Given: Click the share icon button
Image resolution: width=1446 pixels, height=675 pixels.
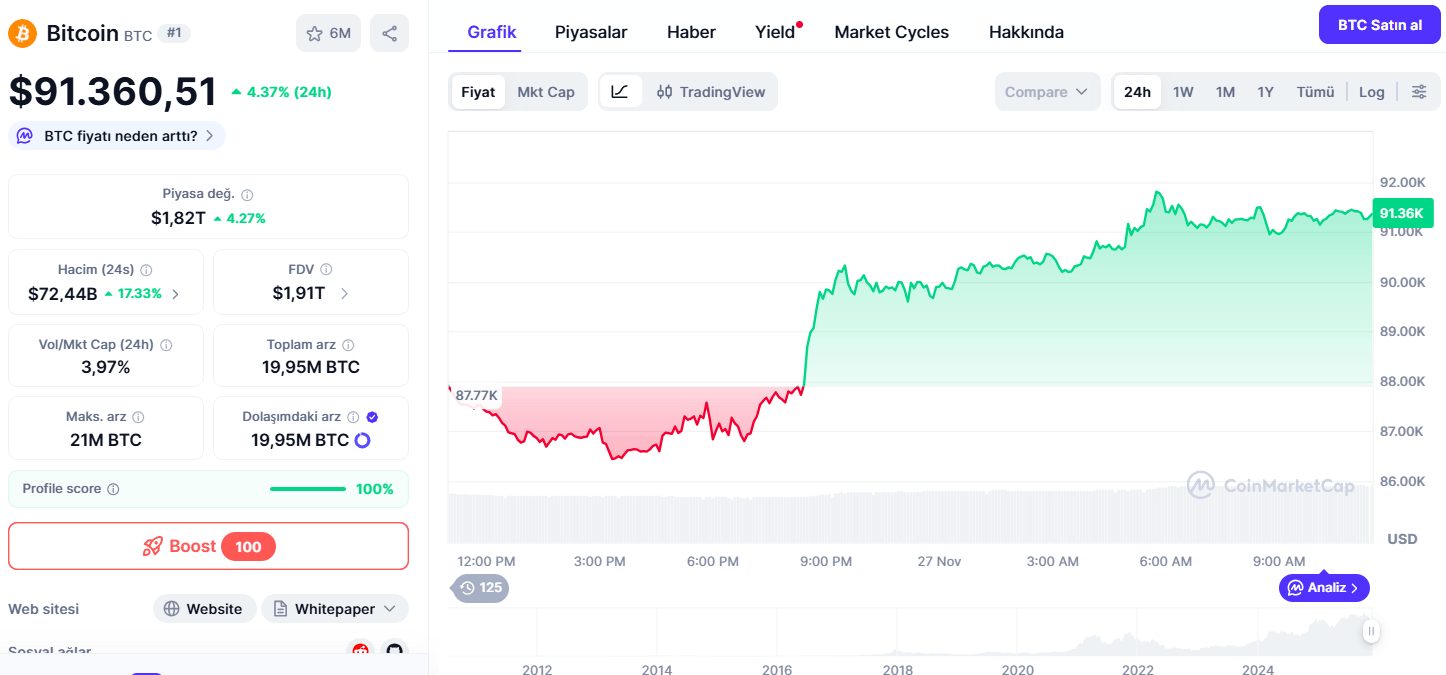Looking at the screenshot, I should click(x=389, y=33).
